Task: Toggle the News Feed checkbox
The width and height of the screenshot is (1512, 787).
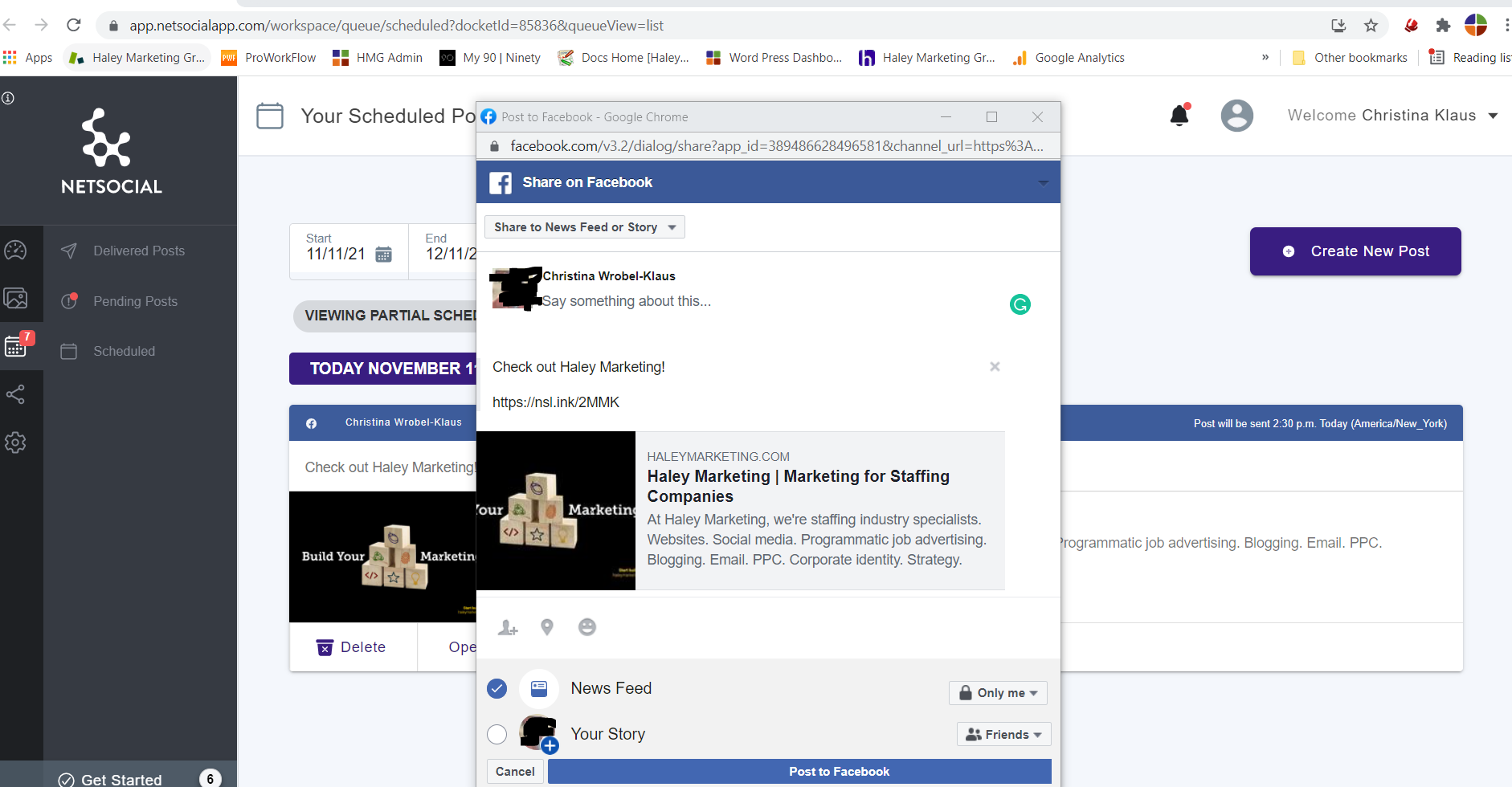Action: coord(497,688)
